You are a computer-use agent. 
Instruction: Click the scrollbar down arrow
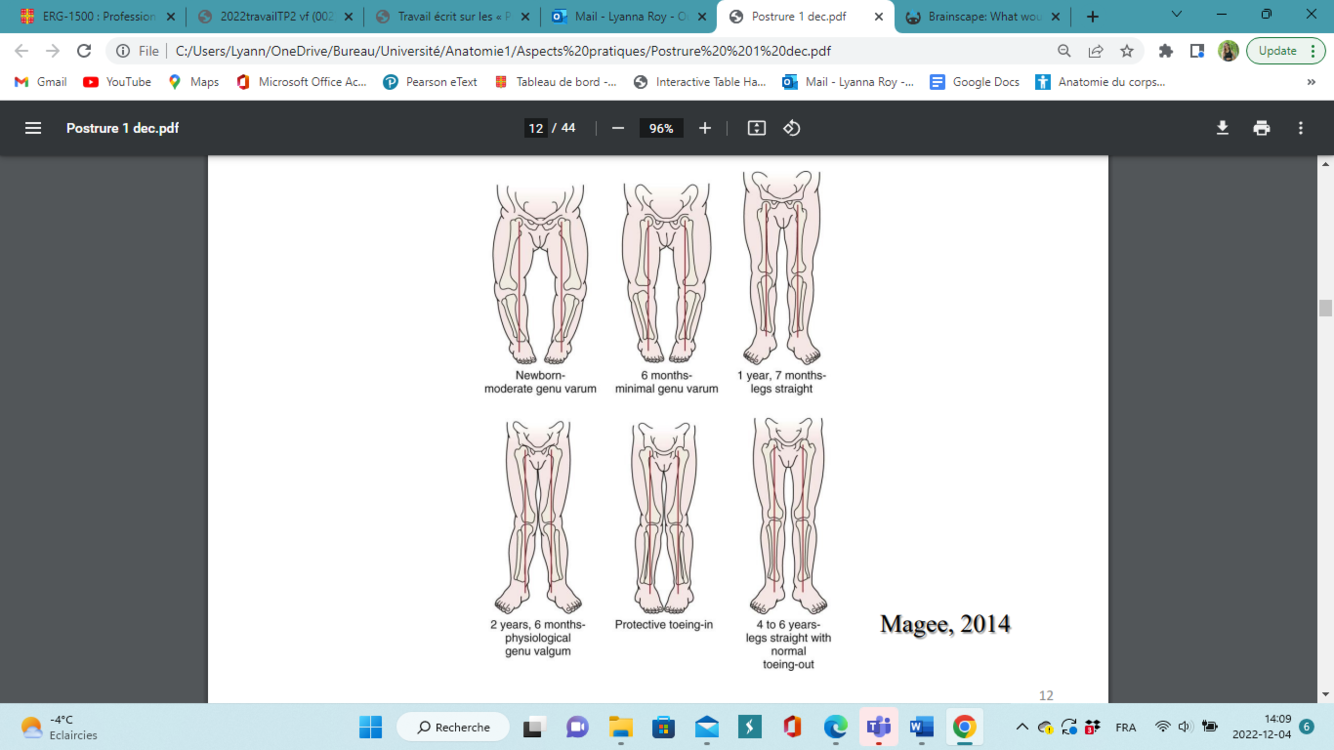(1326, 694)
